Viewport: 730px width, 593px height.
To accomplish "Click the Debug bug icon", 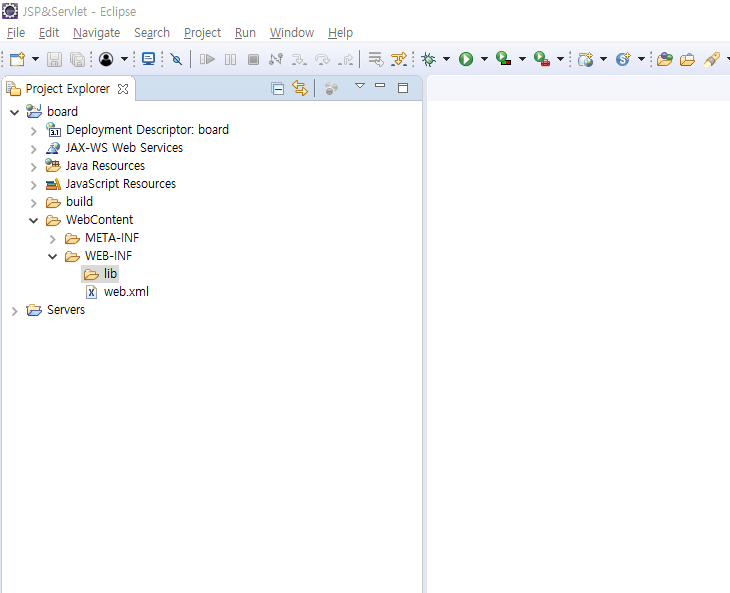I will pyautogui.click(x=428, y=59).
